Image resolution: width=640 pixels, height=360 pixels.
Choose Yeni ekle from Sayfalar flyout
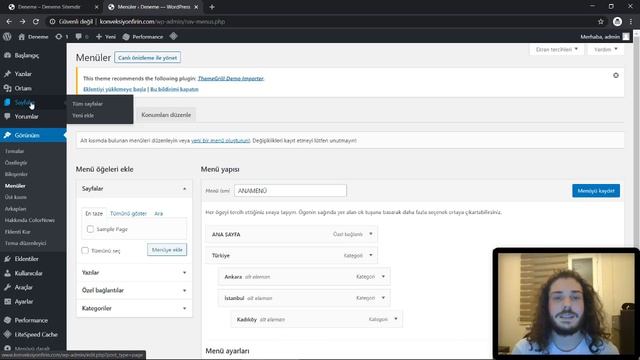coord(83,116)
